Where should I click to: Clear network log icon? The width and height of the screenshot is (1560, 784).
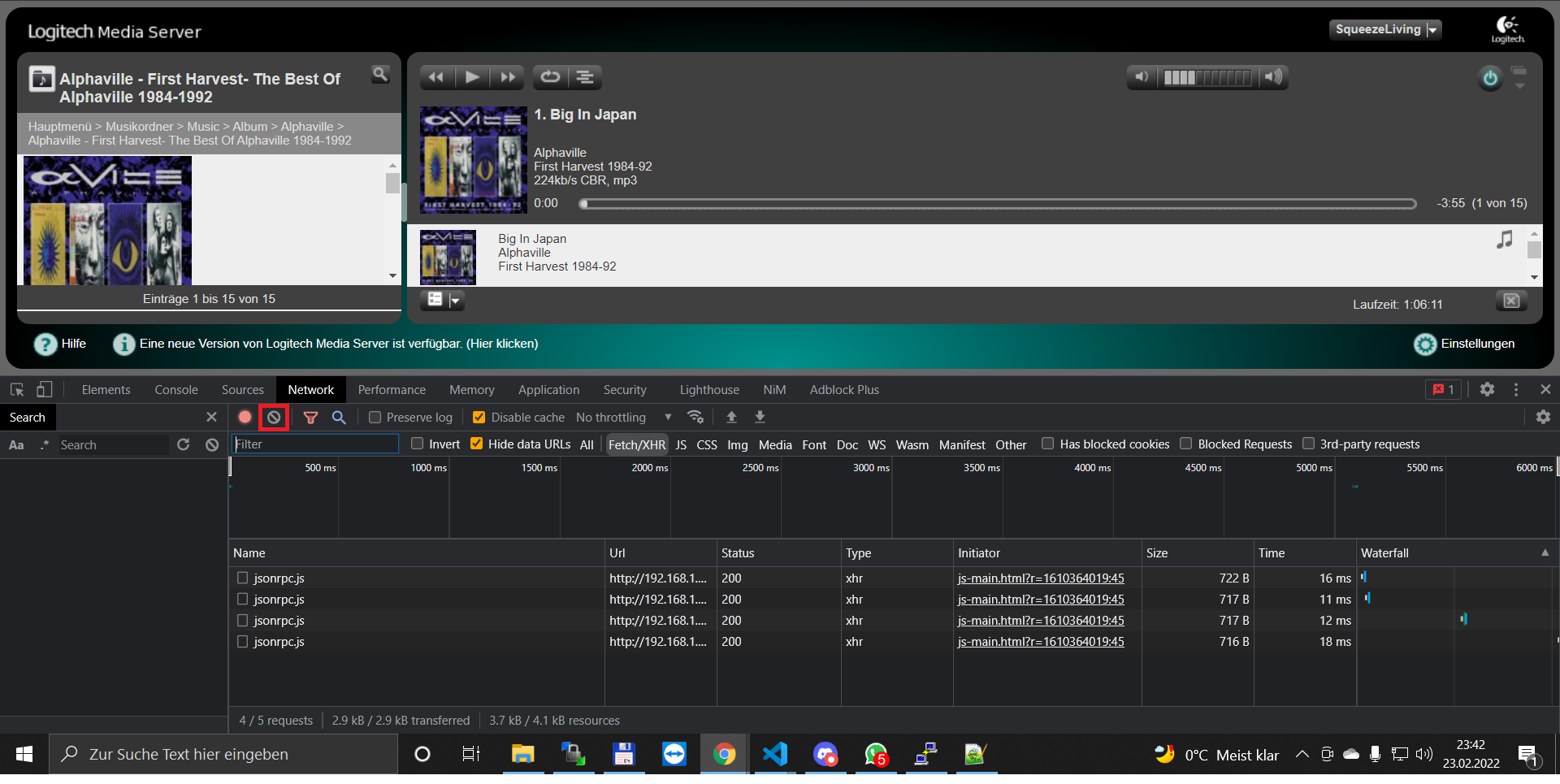pyautogui.click(x=274, y=418)
